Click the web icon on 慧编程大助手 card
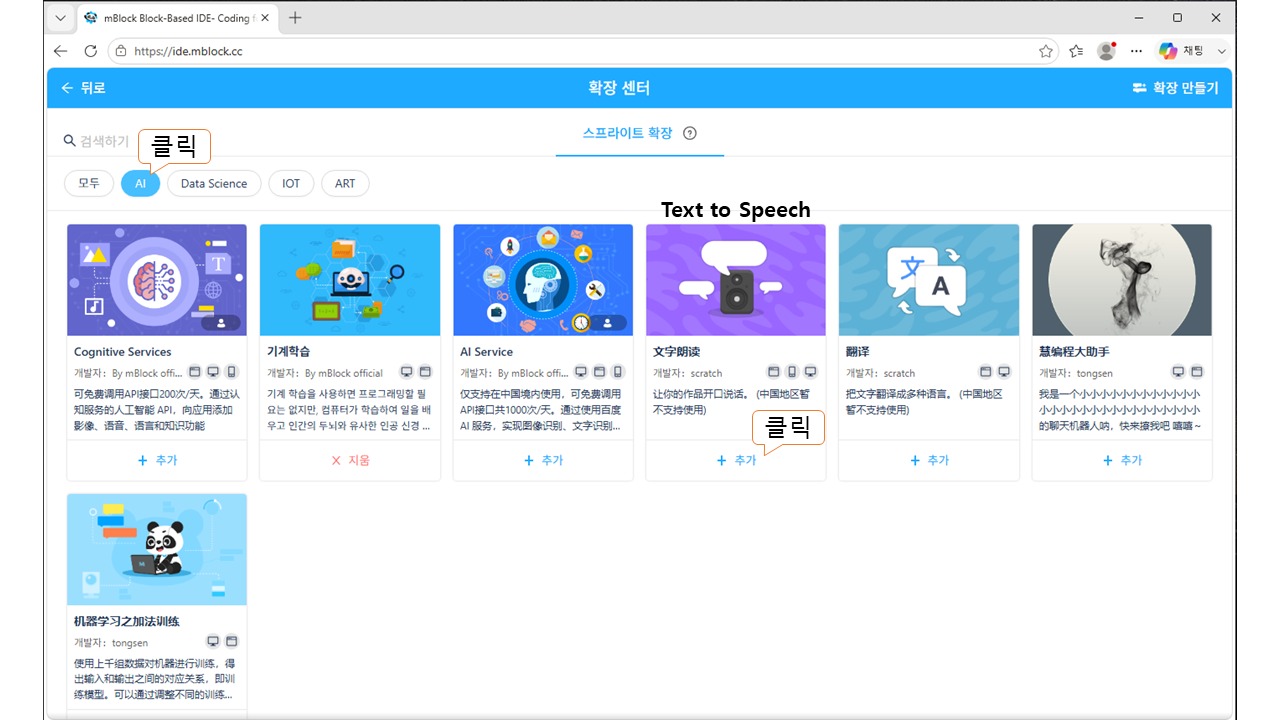The image size is (1280, 720). 1196,372
